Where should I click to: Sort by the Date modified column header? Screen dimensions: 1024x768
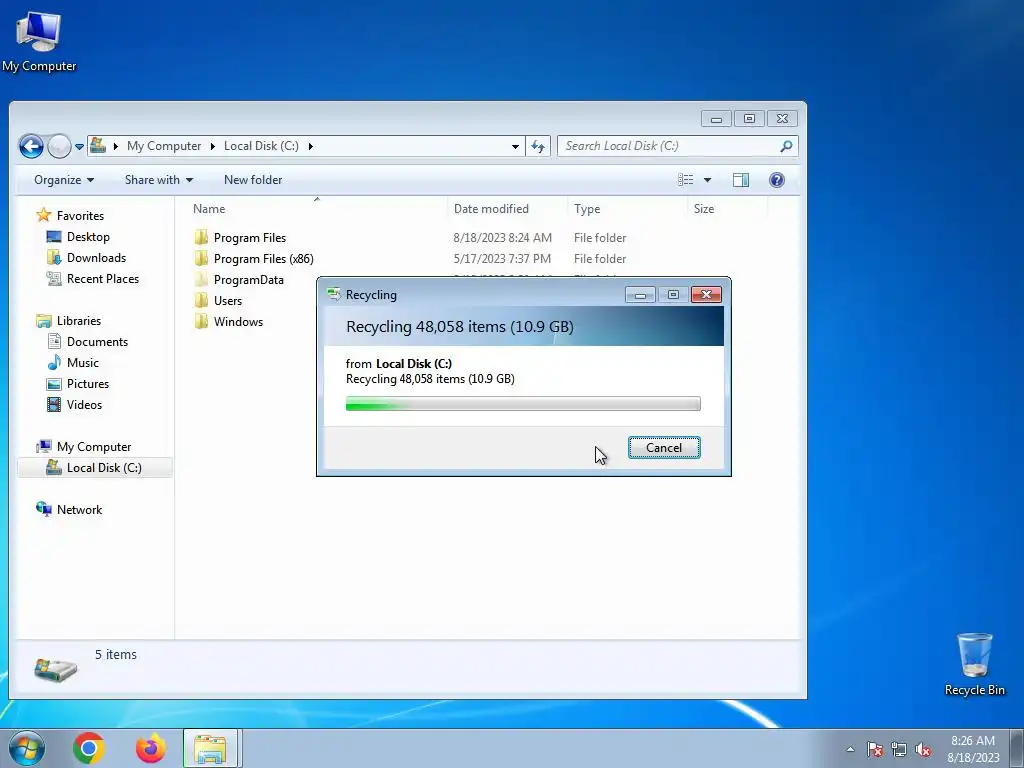(x=507, y=209)
